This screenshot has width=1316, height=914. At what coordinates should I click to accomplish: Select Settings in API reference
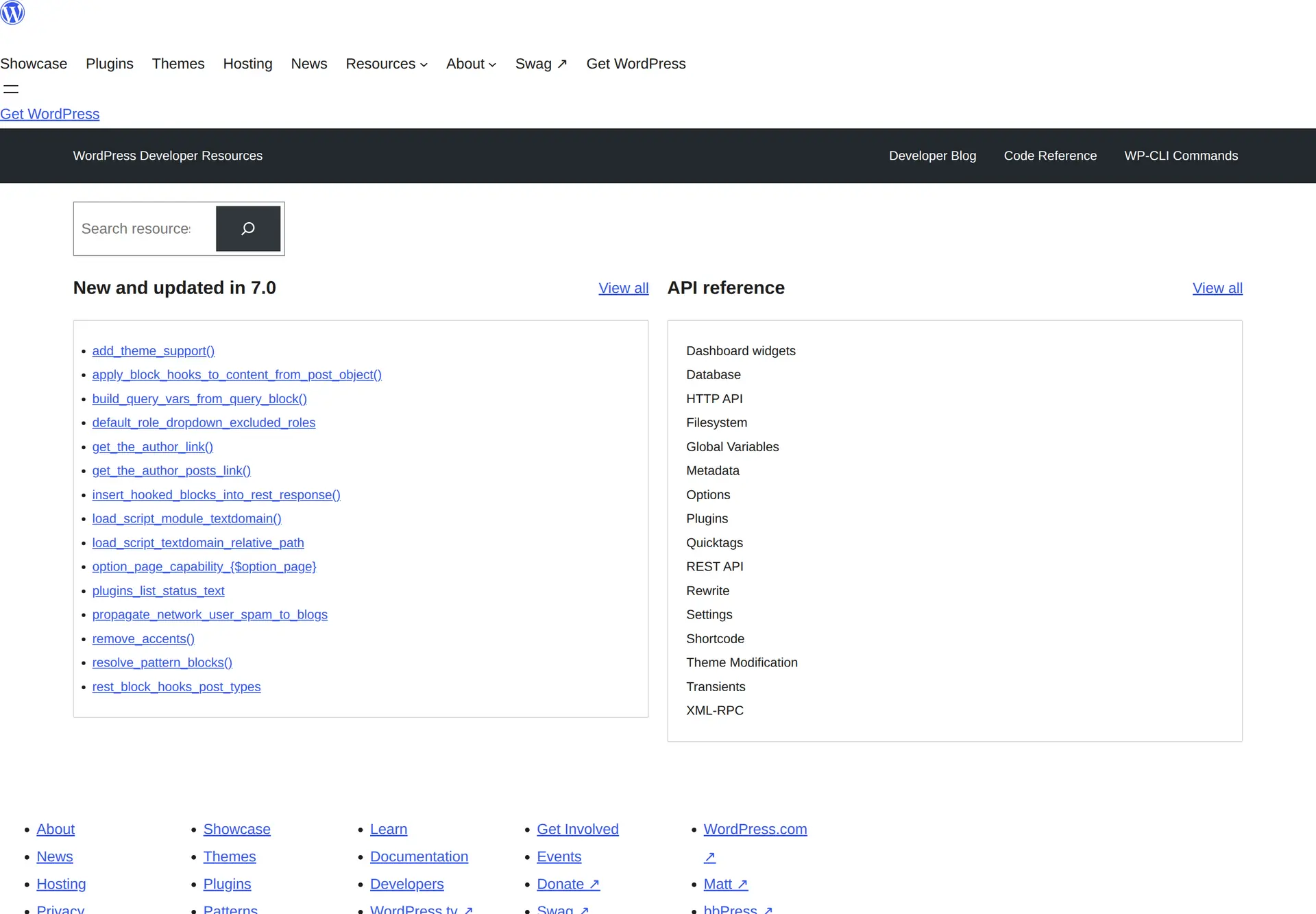point(709,615)
